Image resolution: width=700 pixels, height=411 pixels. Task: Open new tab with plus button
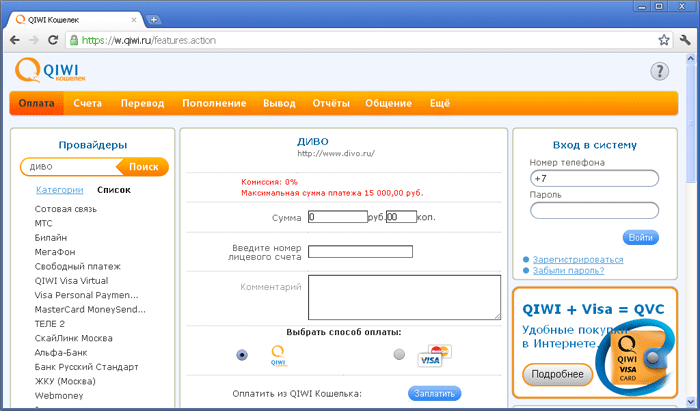coord(154,20)
